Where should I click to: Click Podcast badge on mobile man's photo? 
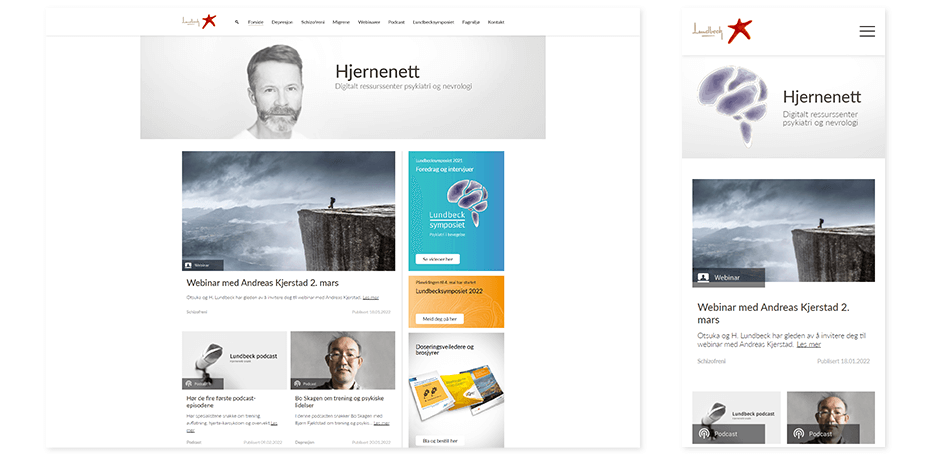coord(823,434)
